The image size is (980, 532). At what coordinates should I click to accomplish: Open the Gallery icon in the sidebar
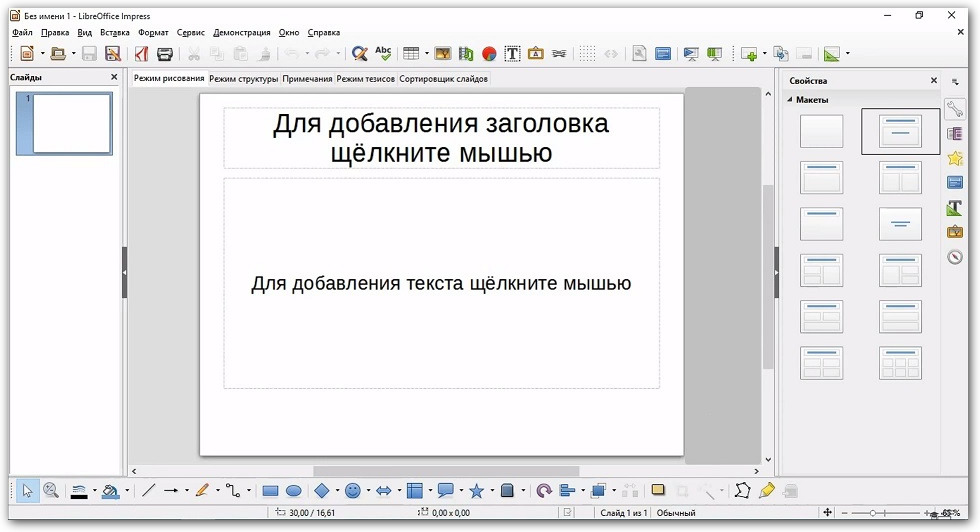click(955, 233)
